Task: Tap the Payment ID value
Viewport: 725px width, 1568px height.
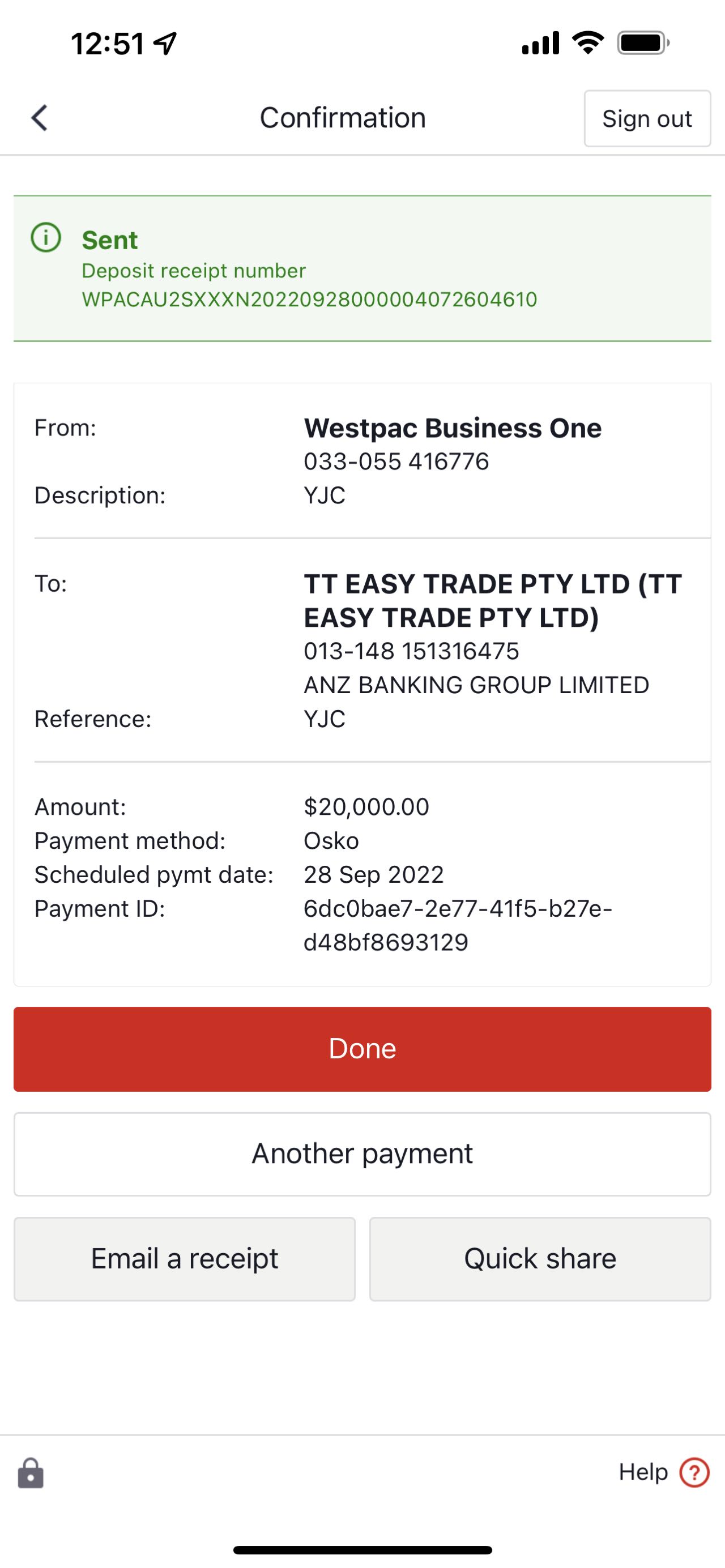Action: (458, 925)
